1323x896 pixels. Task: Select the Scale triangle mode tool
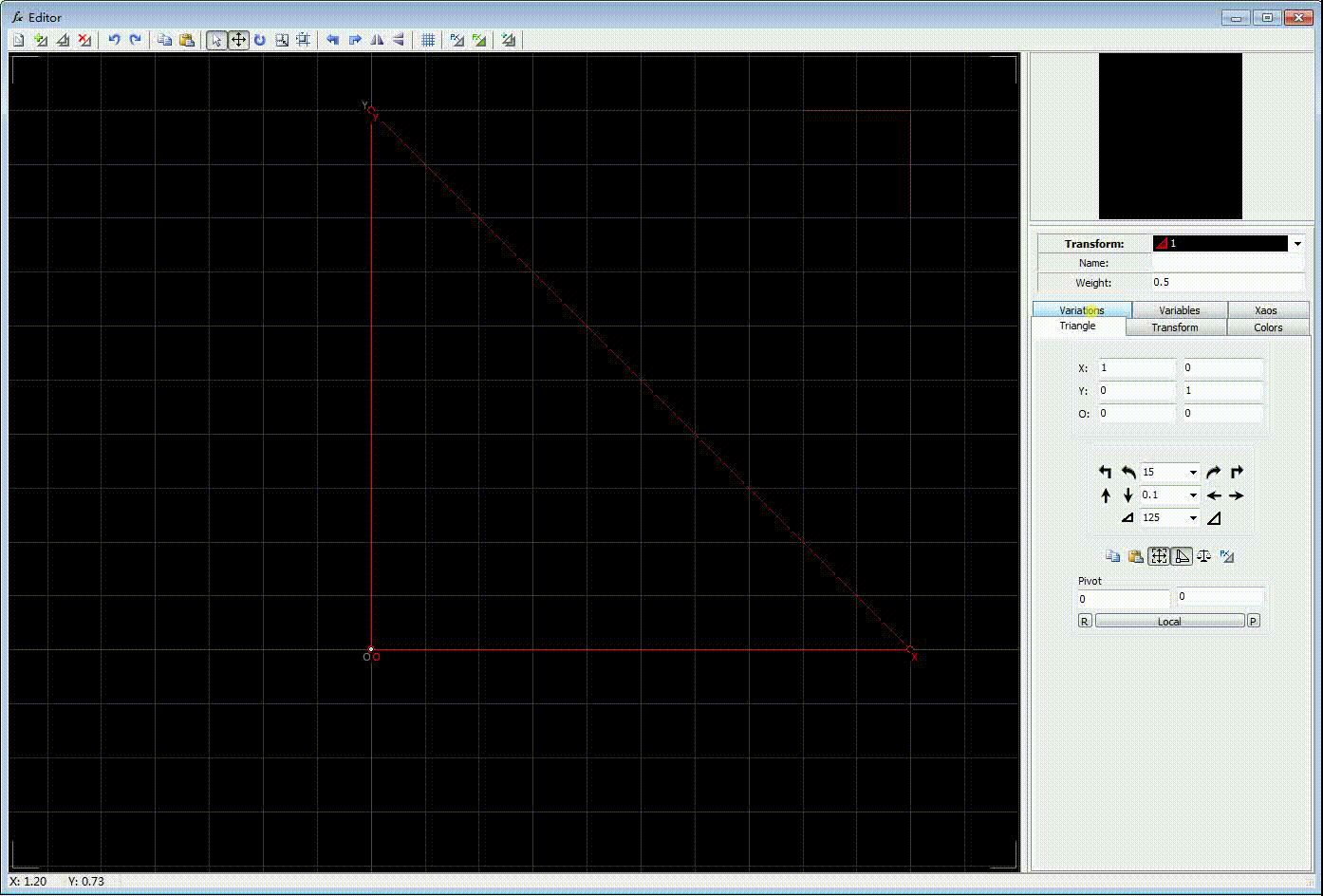pyautogui.click(x=282, y=40)
